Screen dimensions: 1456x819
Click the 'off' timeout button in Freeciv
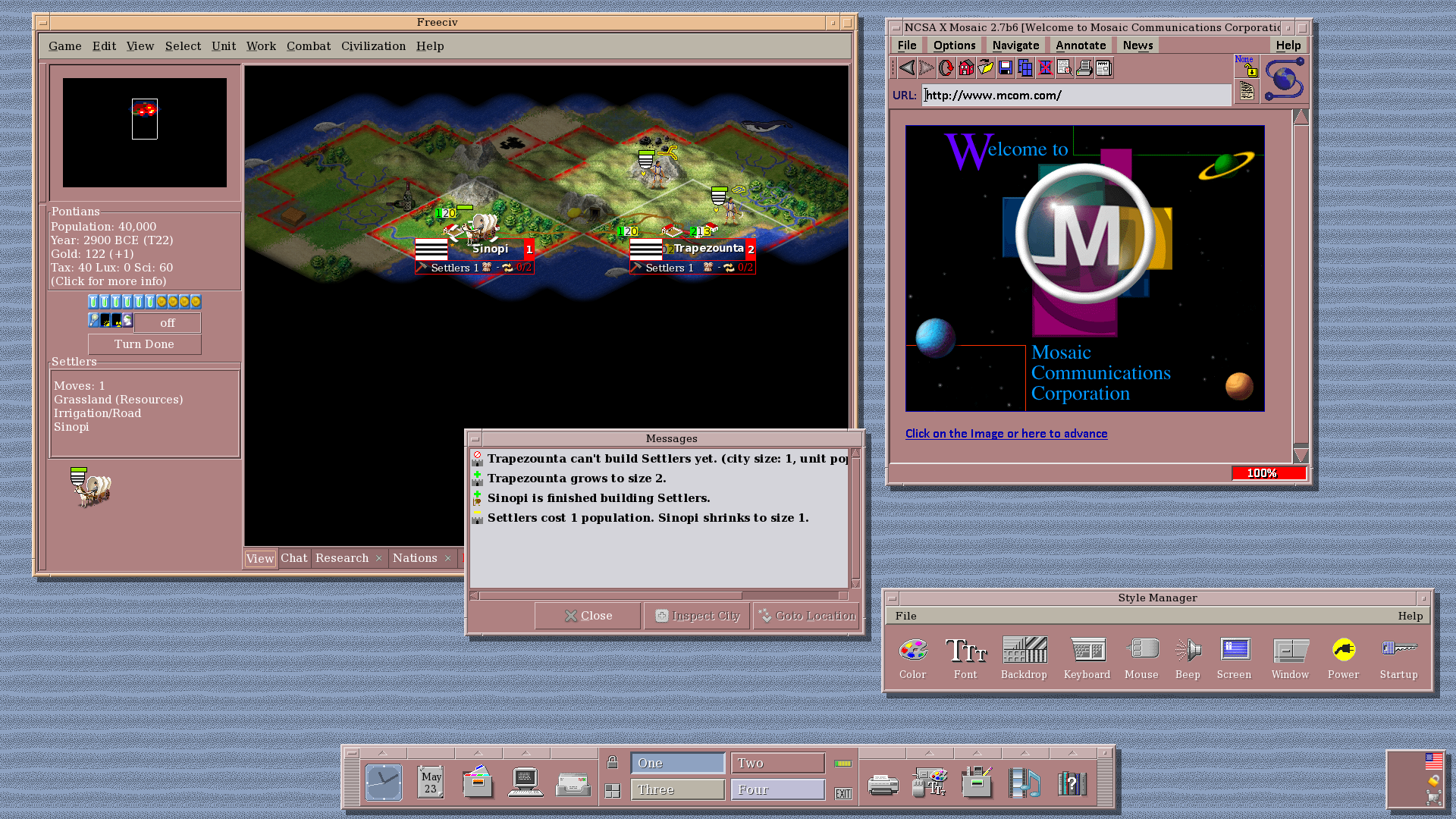pyautogui.click(x=168, y=323)
